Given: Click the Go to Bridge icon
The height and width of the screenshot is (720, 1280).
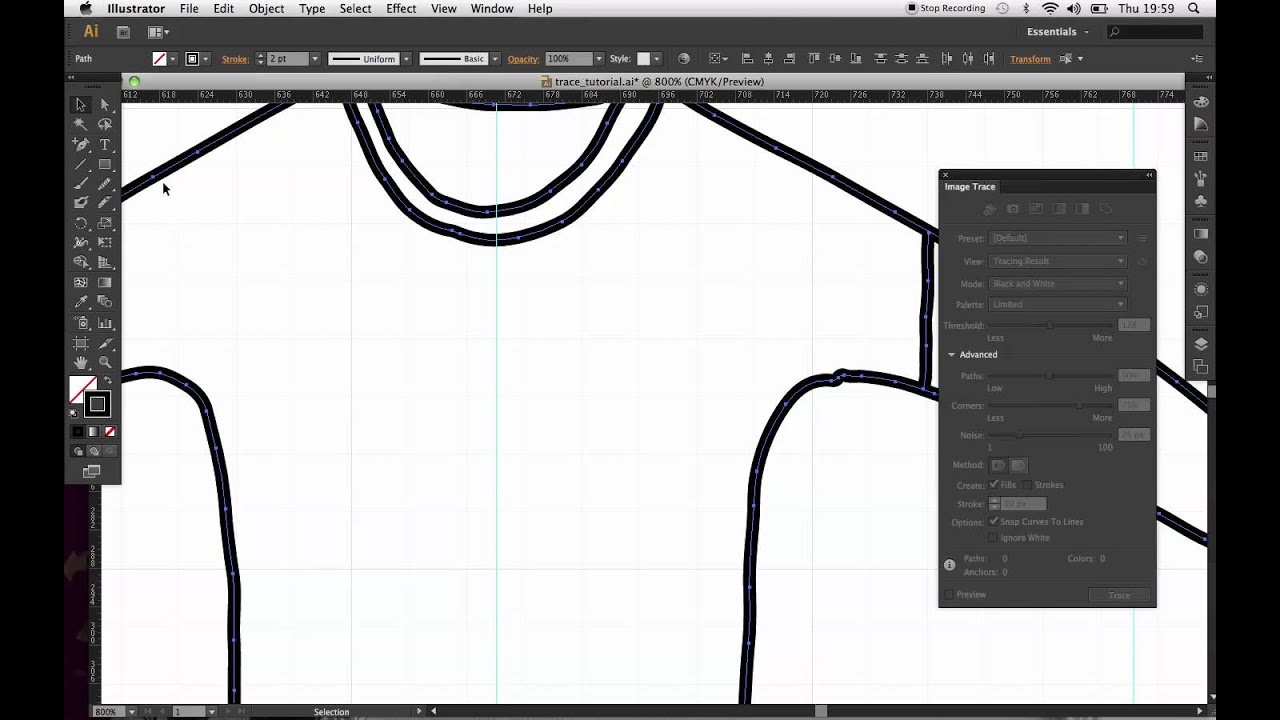Looking at the screenshot, I should (x=124, y=32).
